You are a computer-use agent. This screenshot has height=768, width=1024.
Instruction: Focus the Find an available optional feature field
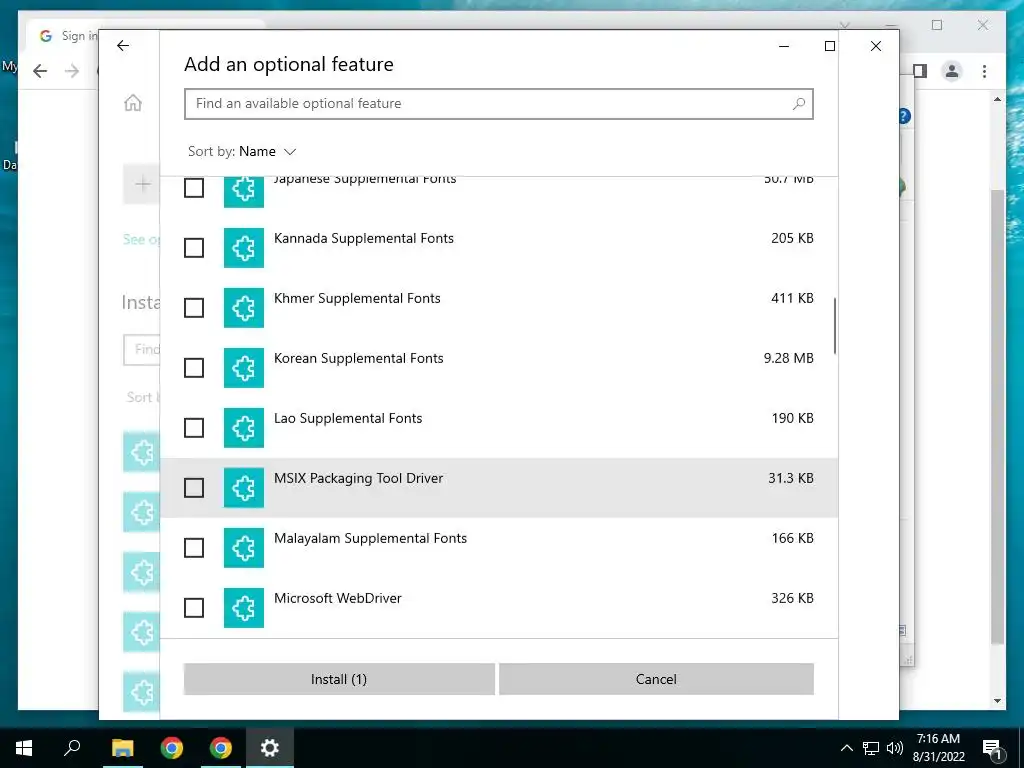499,104
